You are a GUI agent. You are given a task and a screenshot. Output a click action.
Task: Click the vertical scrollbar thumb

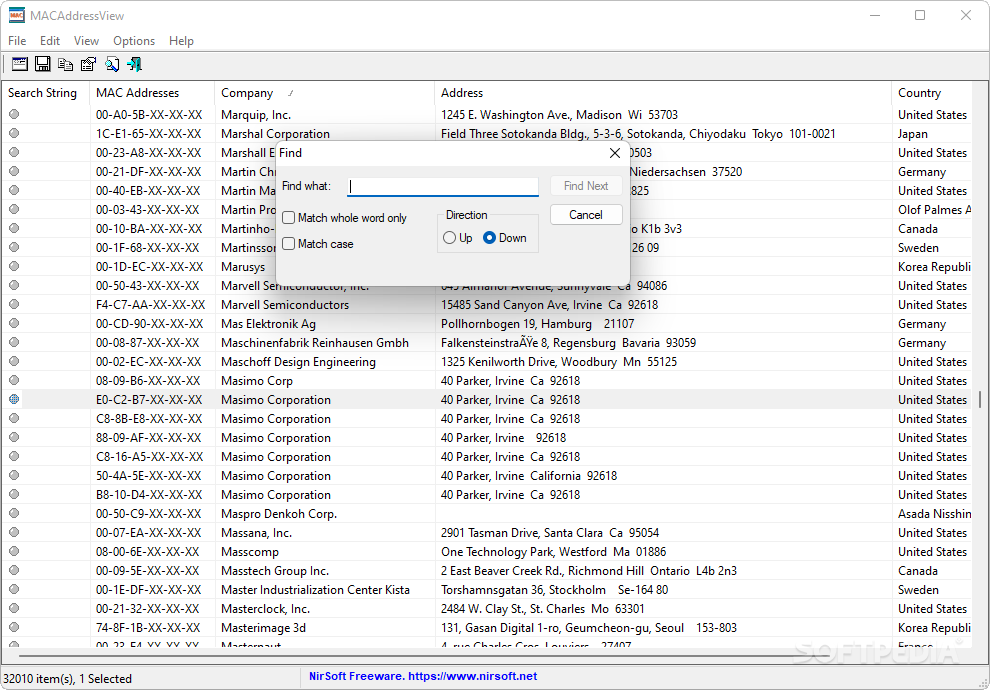[980, 400]
